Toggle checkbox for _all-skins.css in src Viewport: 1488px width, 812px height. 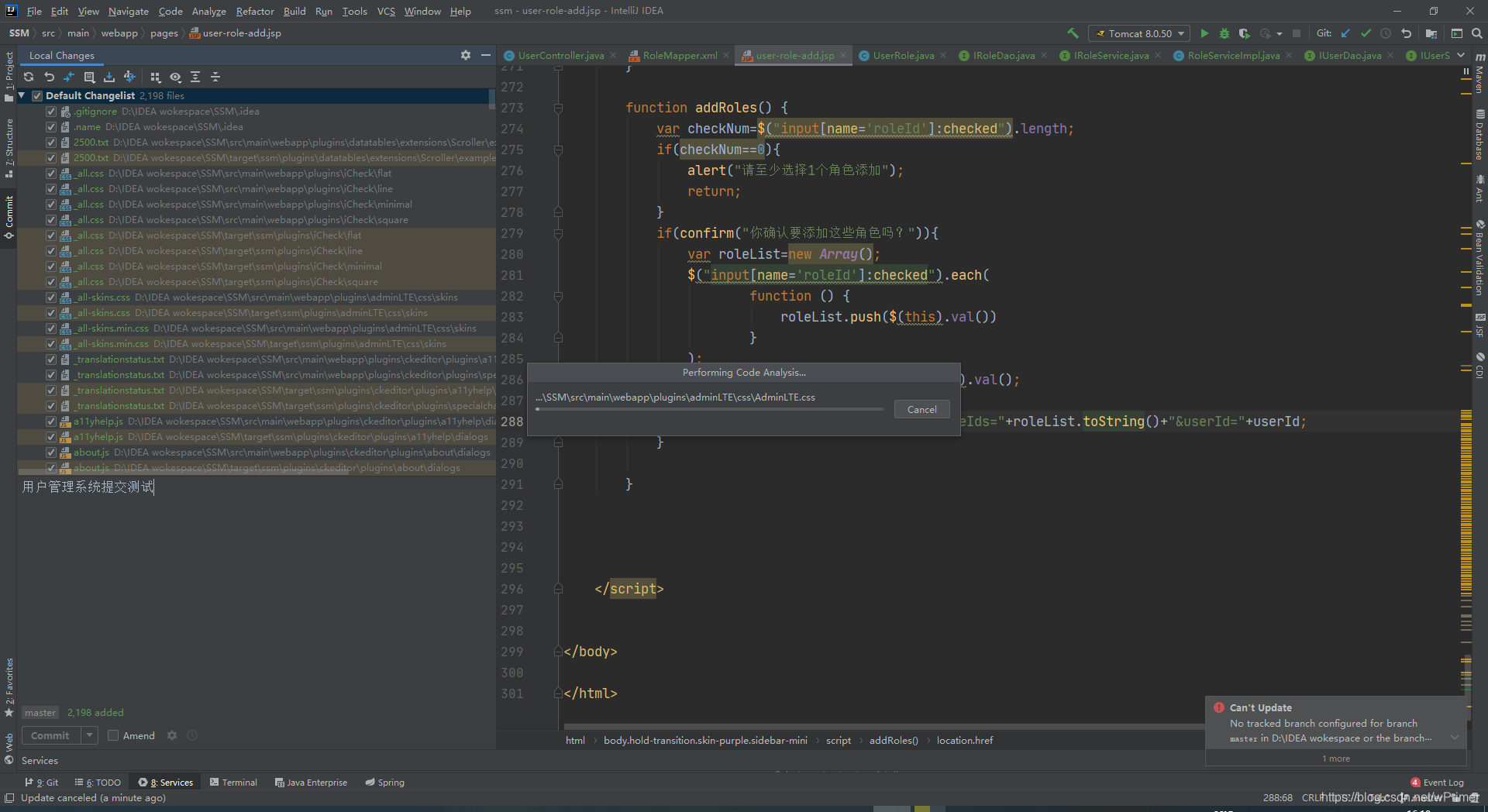tap(51, 297)
